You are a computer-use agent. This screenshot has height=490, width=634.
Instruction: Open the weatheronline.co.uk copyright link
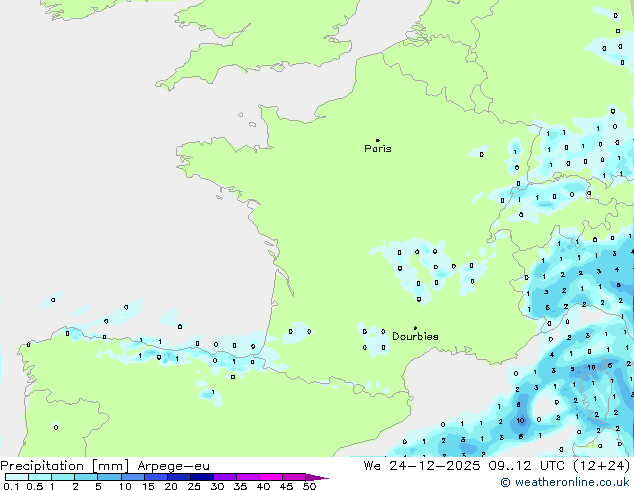(x=565, y=482)
